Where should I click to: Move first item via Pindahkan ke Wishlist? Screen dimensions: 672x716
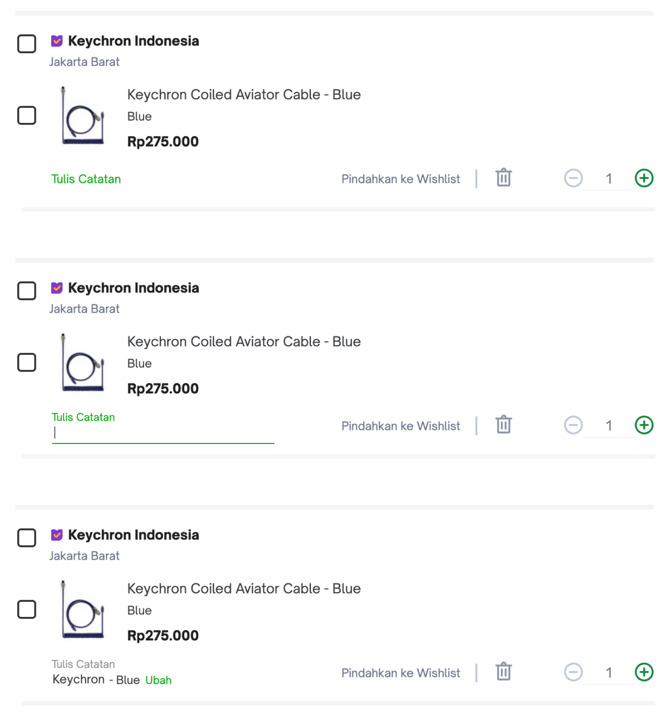coord(401,179)
